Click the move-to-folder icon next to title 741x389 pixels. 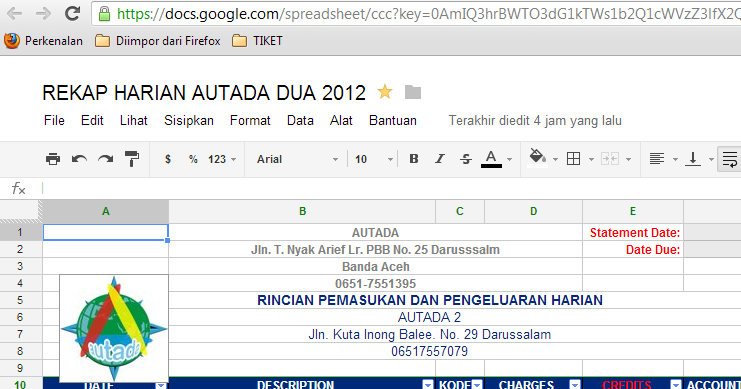[x=413, y=92]
